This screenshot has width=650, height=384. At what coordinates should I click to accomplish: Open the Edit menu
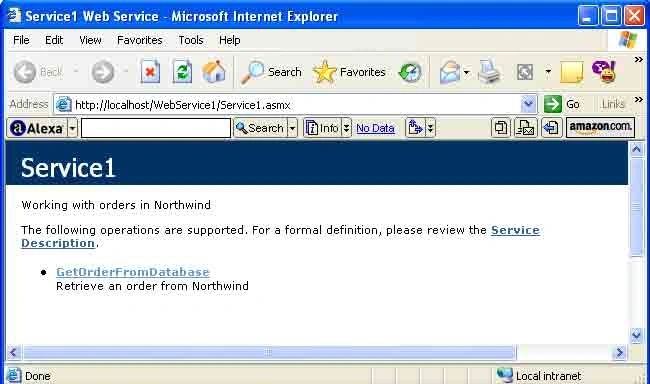click(54, 40)
